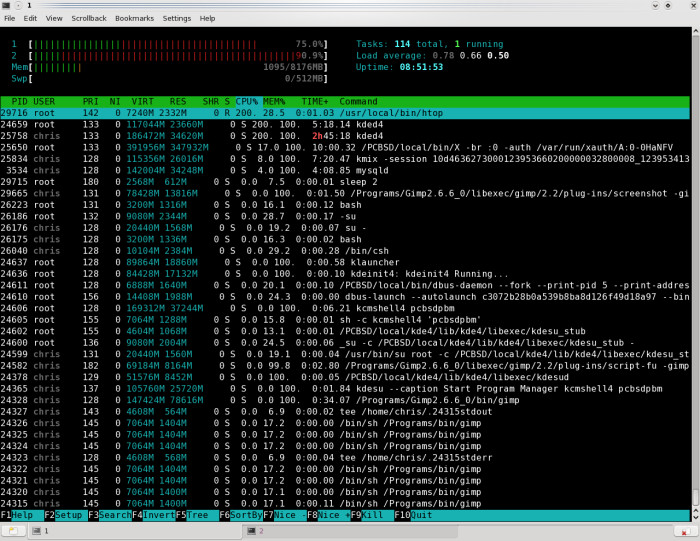Click the VIRT column header

tap(142, 101)
